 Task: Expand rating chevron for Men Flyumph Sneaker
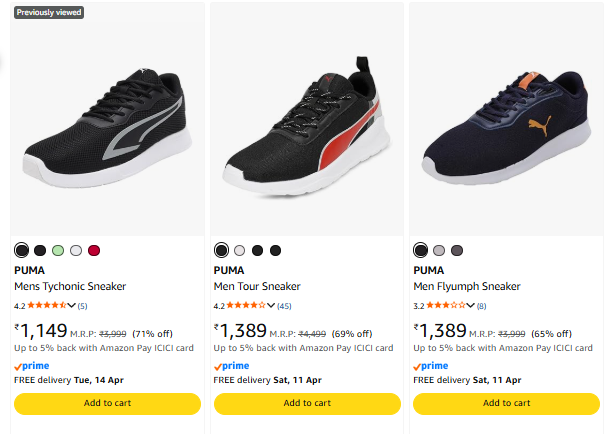pyautogui.click(x=470, y=306)
